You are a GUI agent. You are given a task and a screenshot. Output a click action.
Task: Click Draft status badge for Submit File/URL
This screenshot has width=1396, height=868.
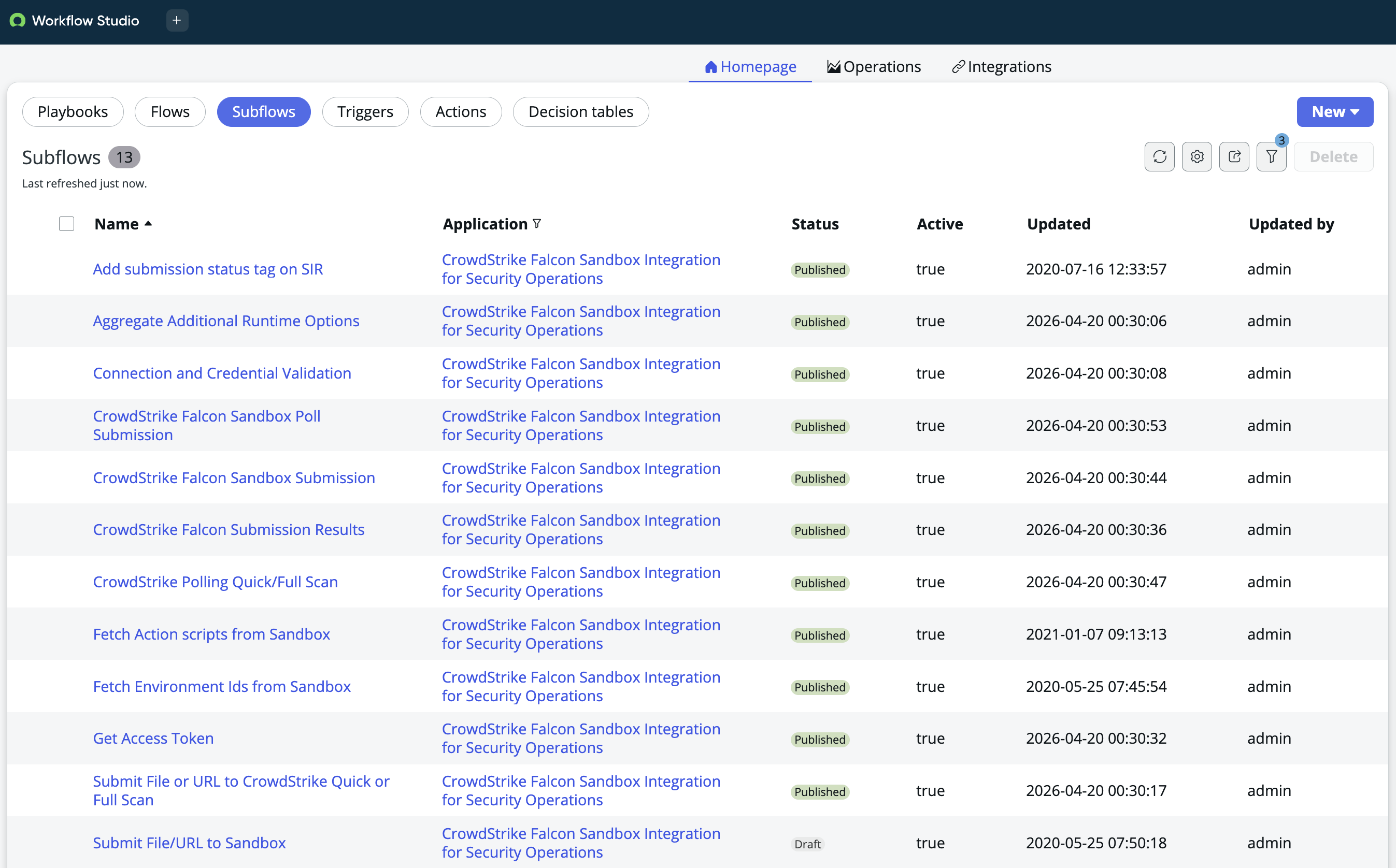[x=807, y=844]
